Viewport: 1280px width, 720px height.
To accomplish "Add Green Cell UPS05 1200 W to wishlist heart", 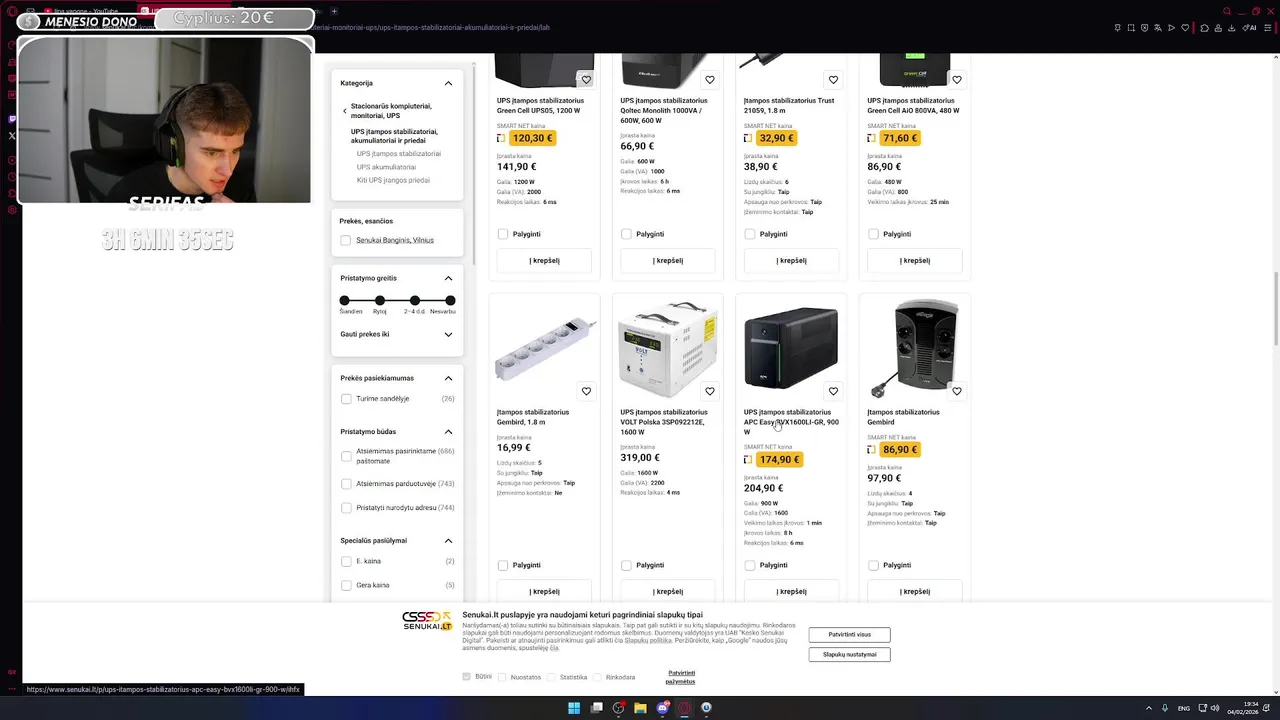I will pos(586,80).
